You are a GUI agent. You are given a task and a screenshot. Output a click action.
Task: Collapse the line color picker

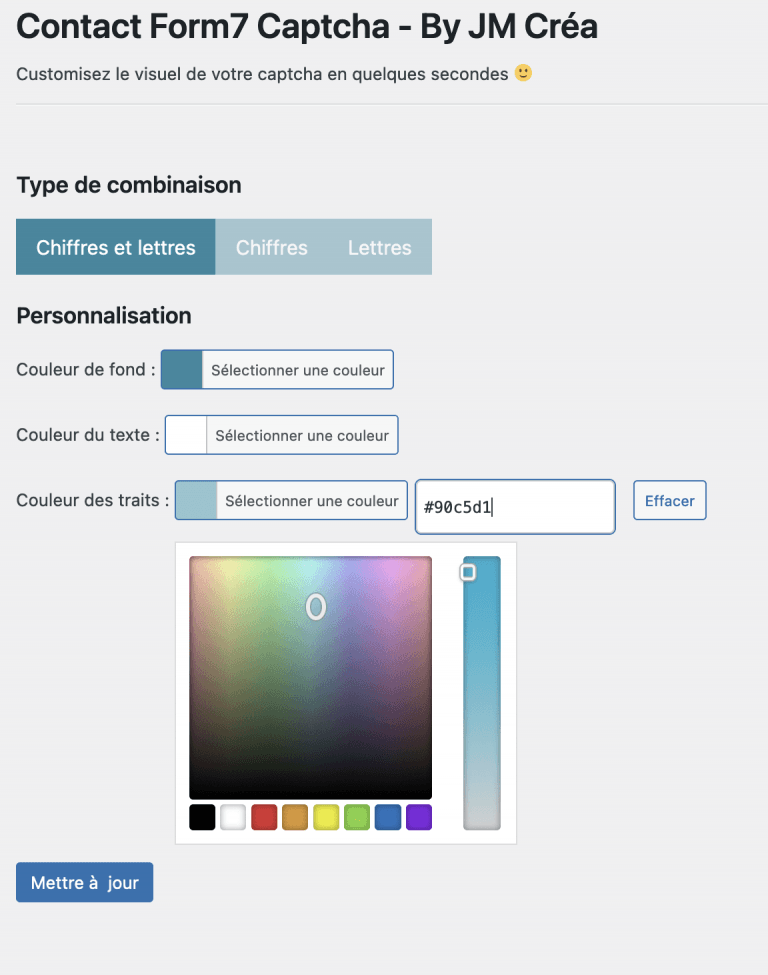click(311, 500)
